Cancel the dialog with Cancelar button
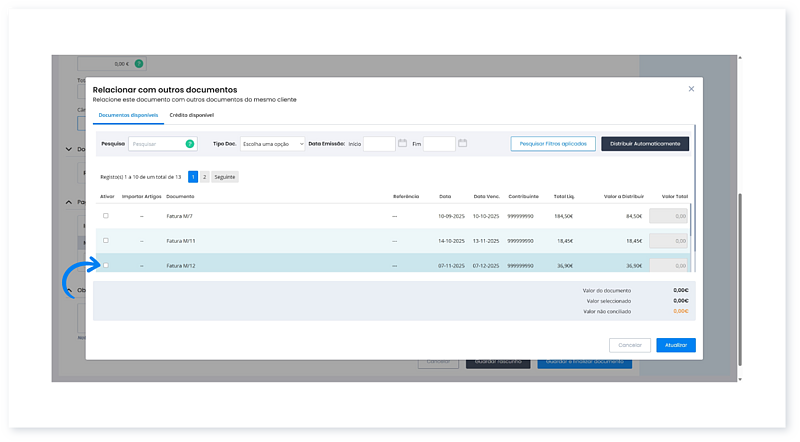The image size is (800, 442). [x=629, y=345]
